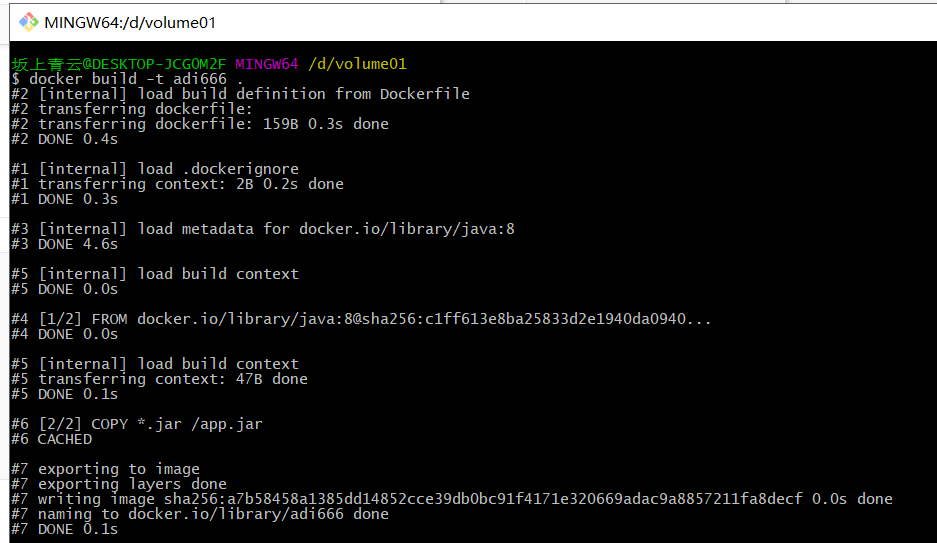The image size is (937, 543).
Task: Click the MINGW64:/d/volume01 window title
Action: [x=130, y=23]
